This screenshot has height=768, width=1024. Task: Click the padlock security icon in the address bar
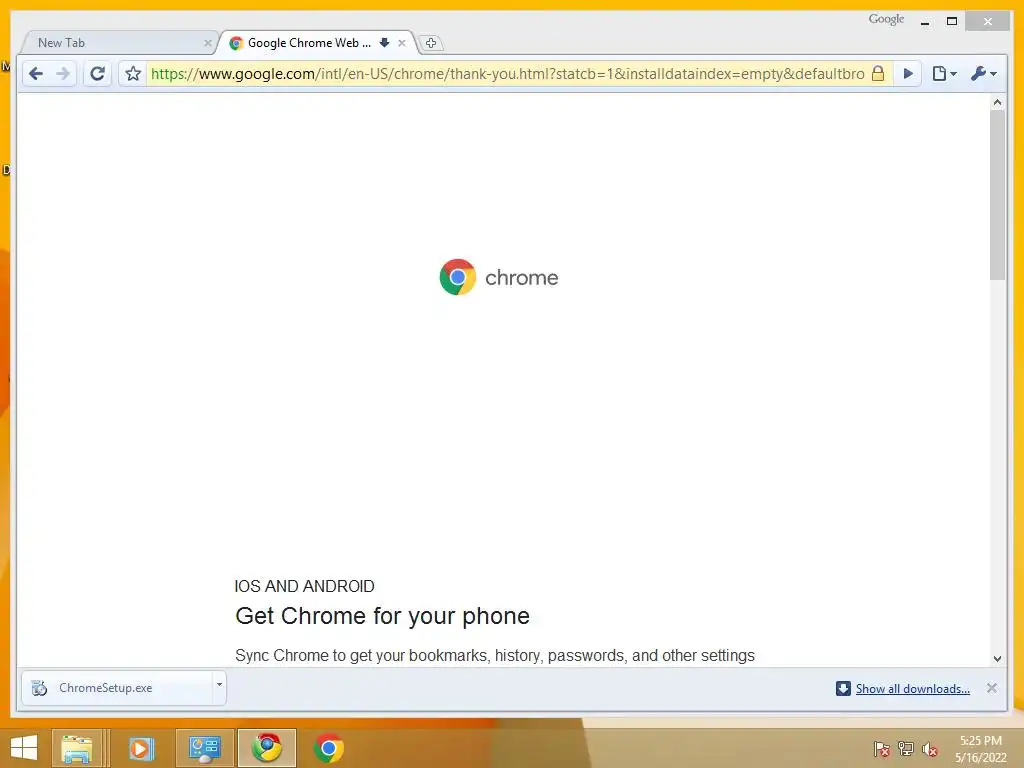point(878,73)
